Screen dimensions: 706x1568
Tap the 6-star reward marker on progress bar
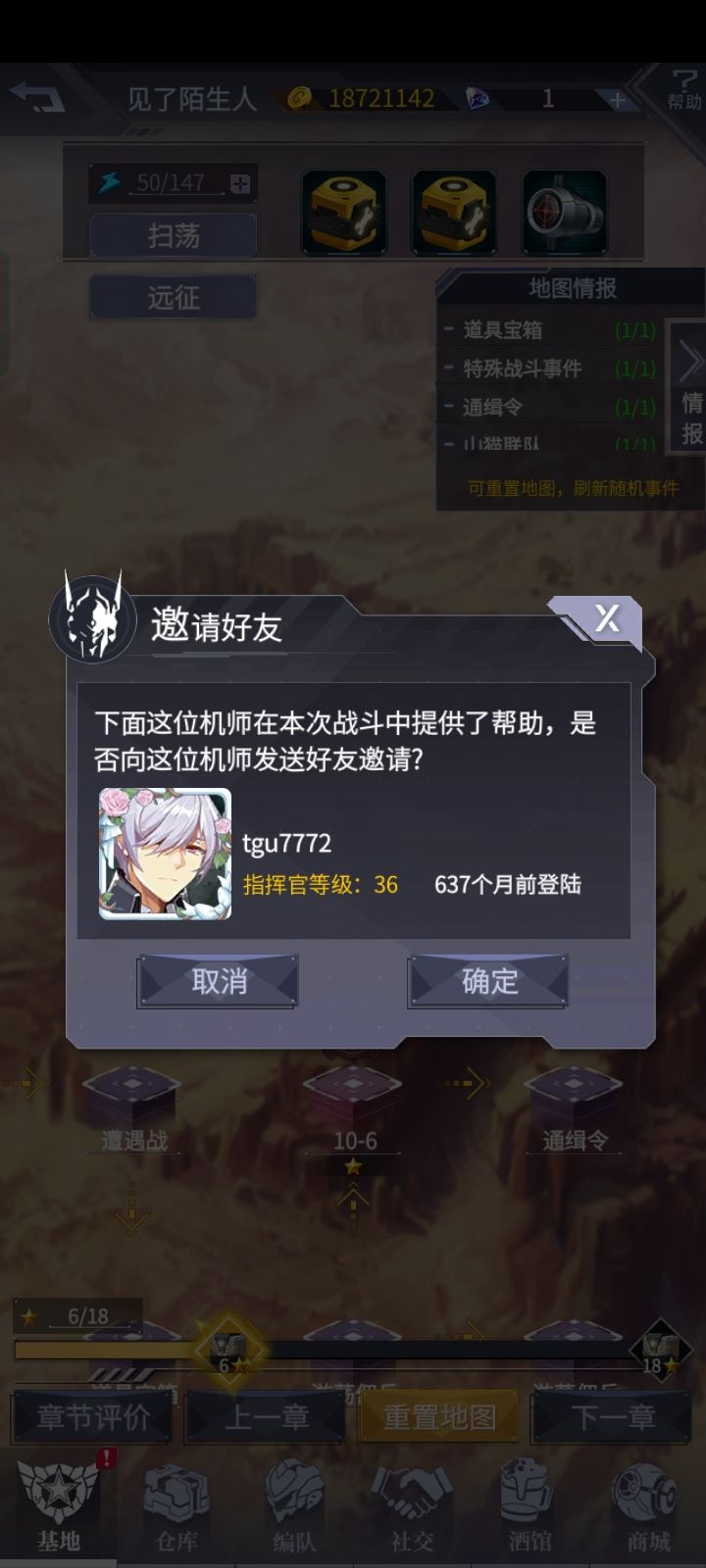point(229,1350)
